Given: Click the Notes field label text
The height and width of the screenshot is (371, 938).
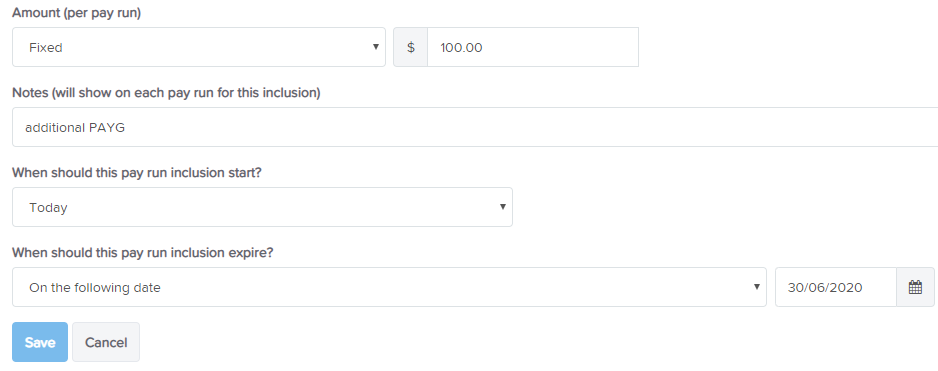Looking at the screenshot, I should [166, 93].
